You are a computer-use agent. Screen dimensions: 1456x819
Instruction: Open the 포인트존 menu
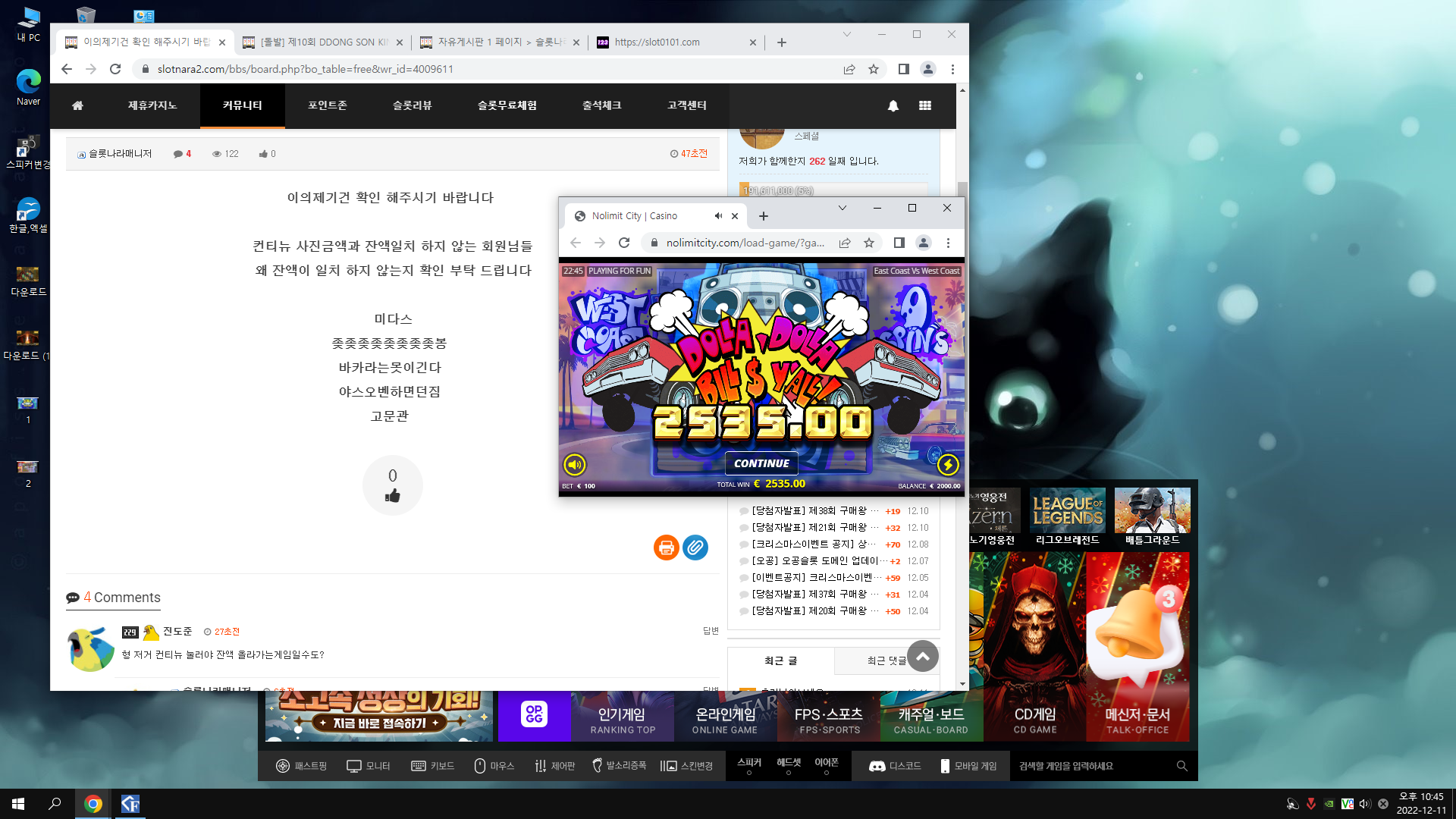pos(328,105)
